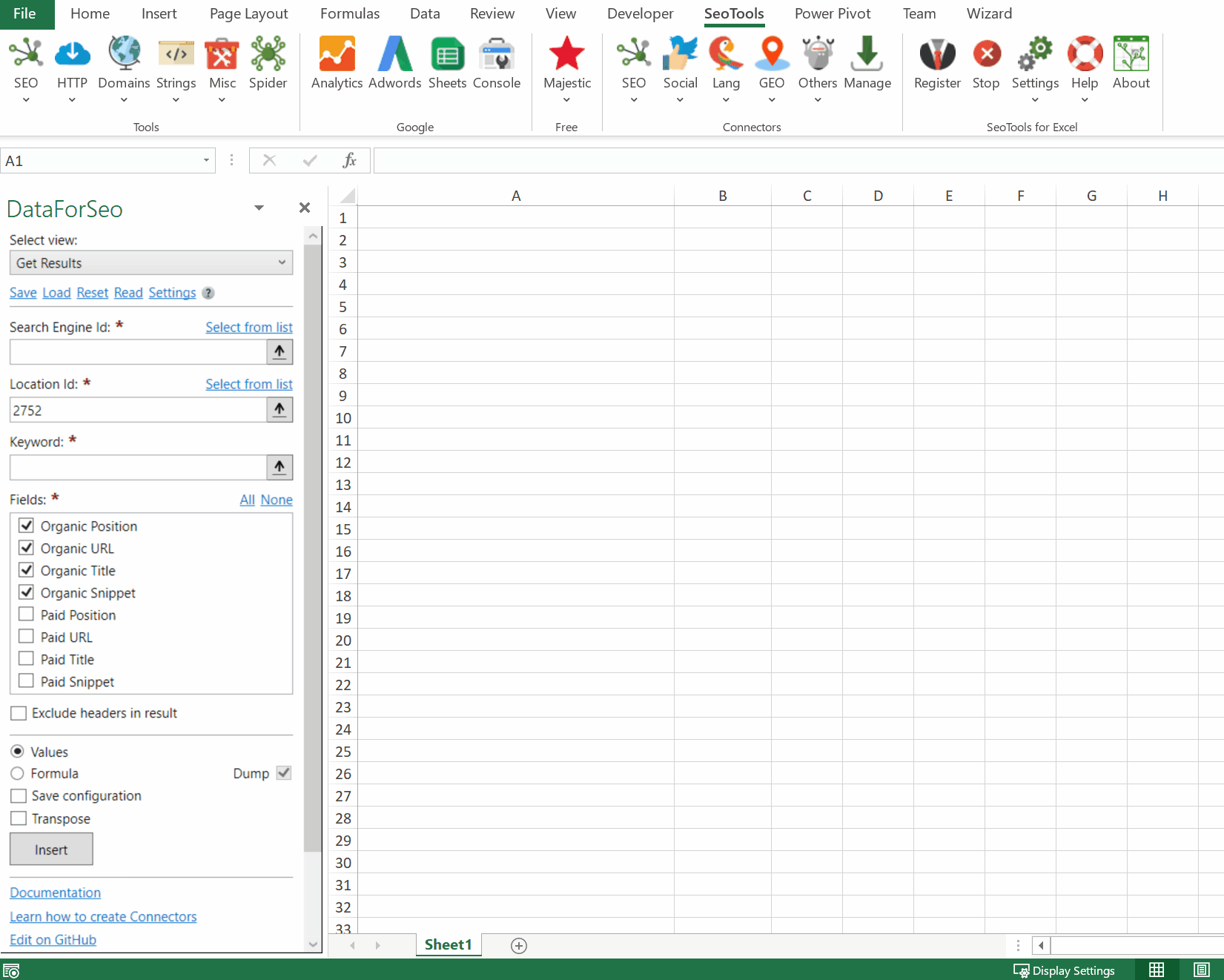This screenshot has height=980, width=1224.
Task: Open Social connectors icon
Action: pyautogui.click(x=680, y=53)
